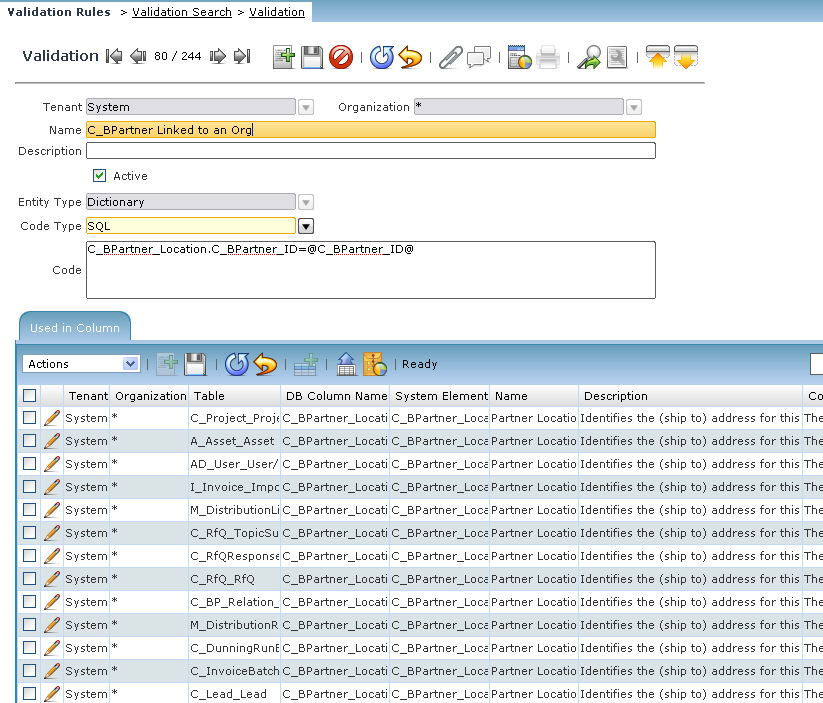The image size is (823, 703).
Task: Click the red Delete record icon
Action: pyautogui.click(x=341, y=57)
